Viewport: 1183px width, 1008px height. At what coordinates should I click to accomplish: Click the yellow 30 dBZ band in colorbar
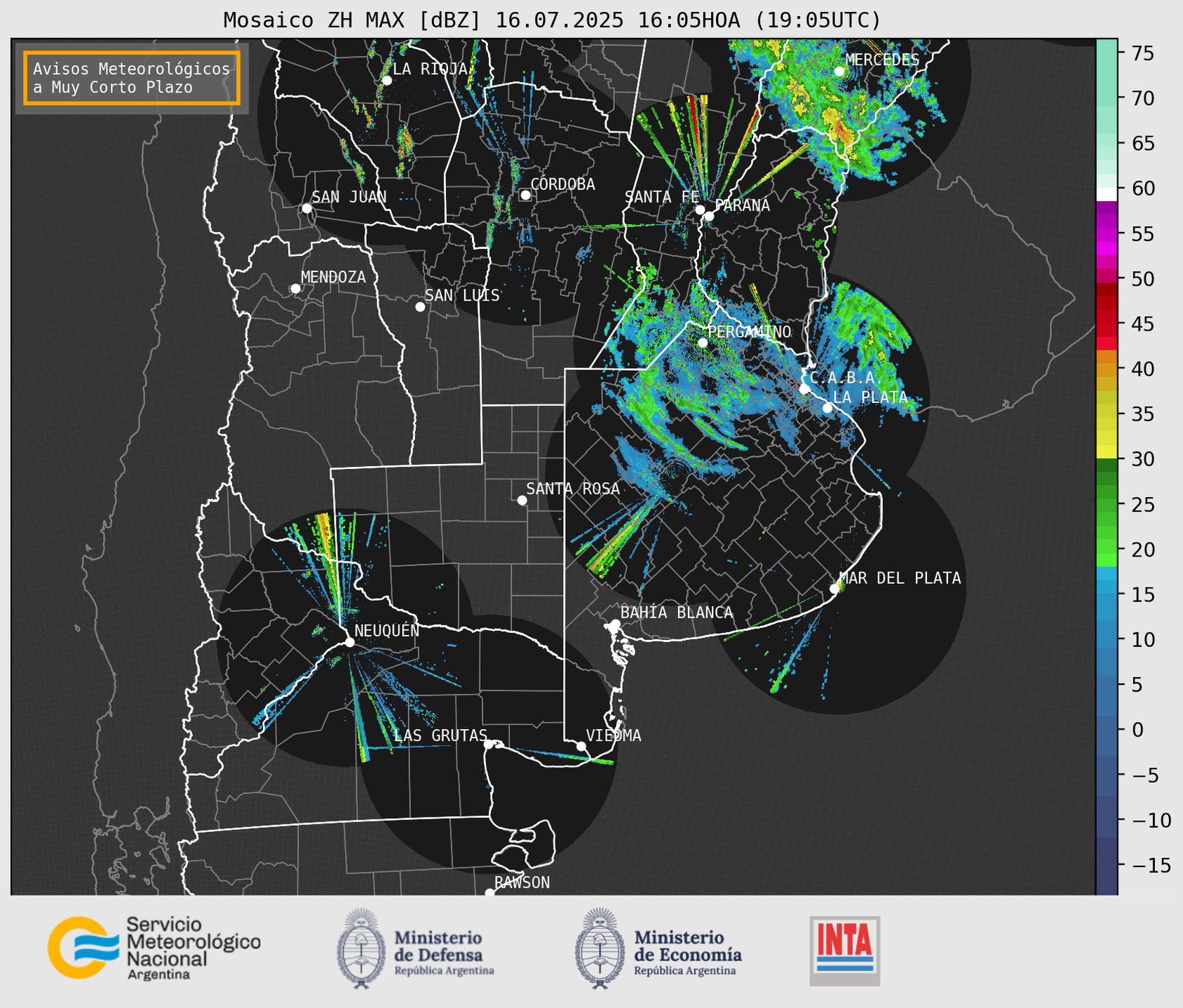tap(1107, 453)
